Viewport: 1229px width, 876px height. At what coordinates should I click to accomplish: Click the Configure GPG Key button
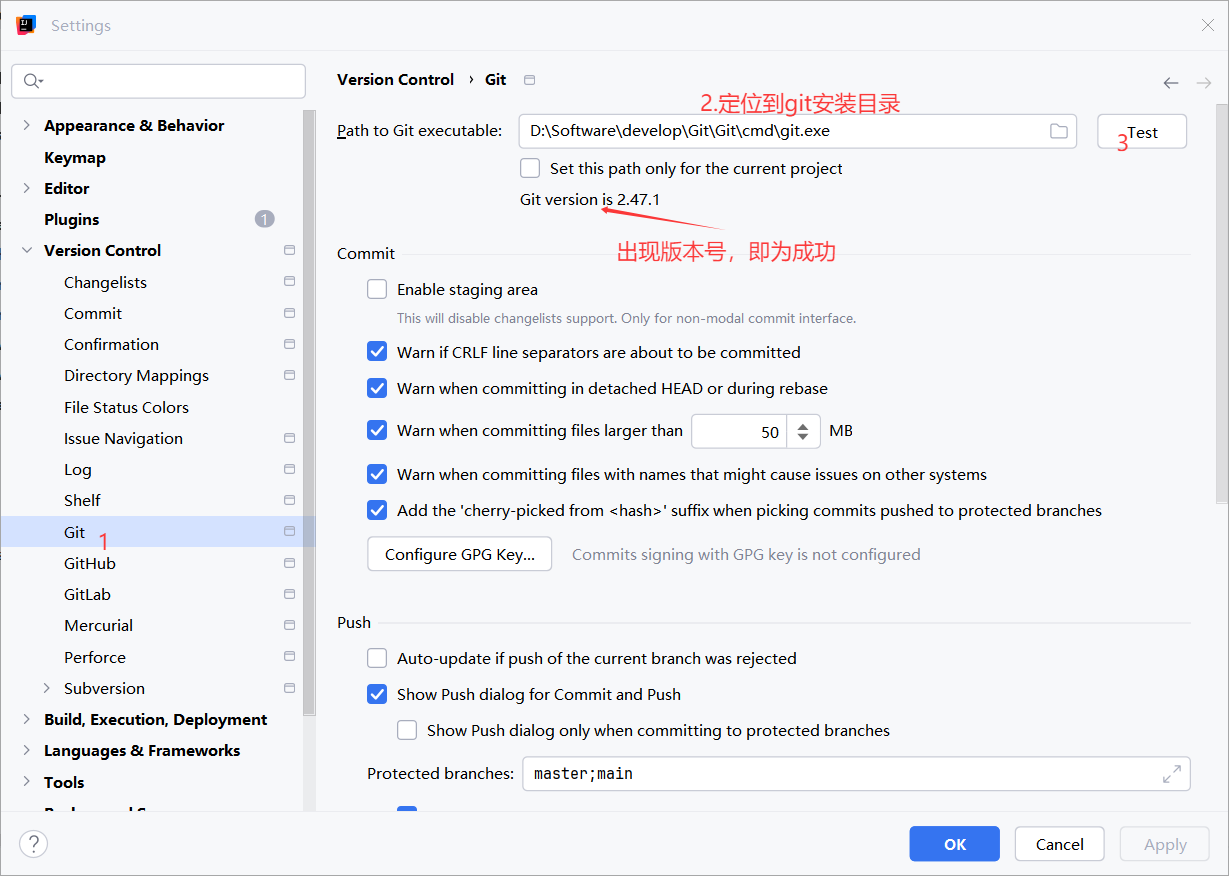460,554
